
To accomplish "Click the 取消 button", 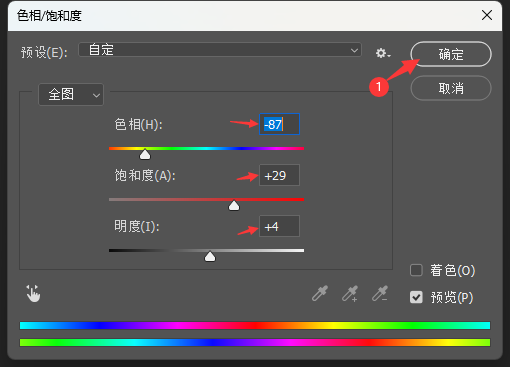I will point(451,88).
